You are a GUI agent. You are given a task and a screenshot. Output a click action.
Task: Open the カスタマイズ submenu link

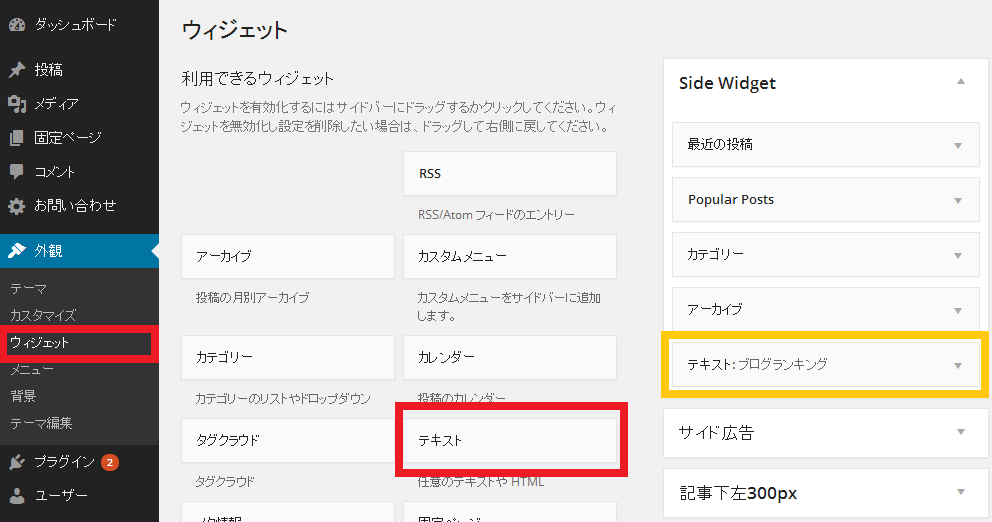click(x=42, y=315)
